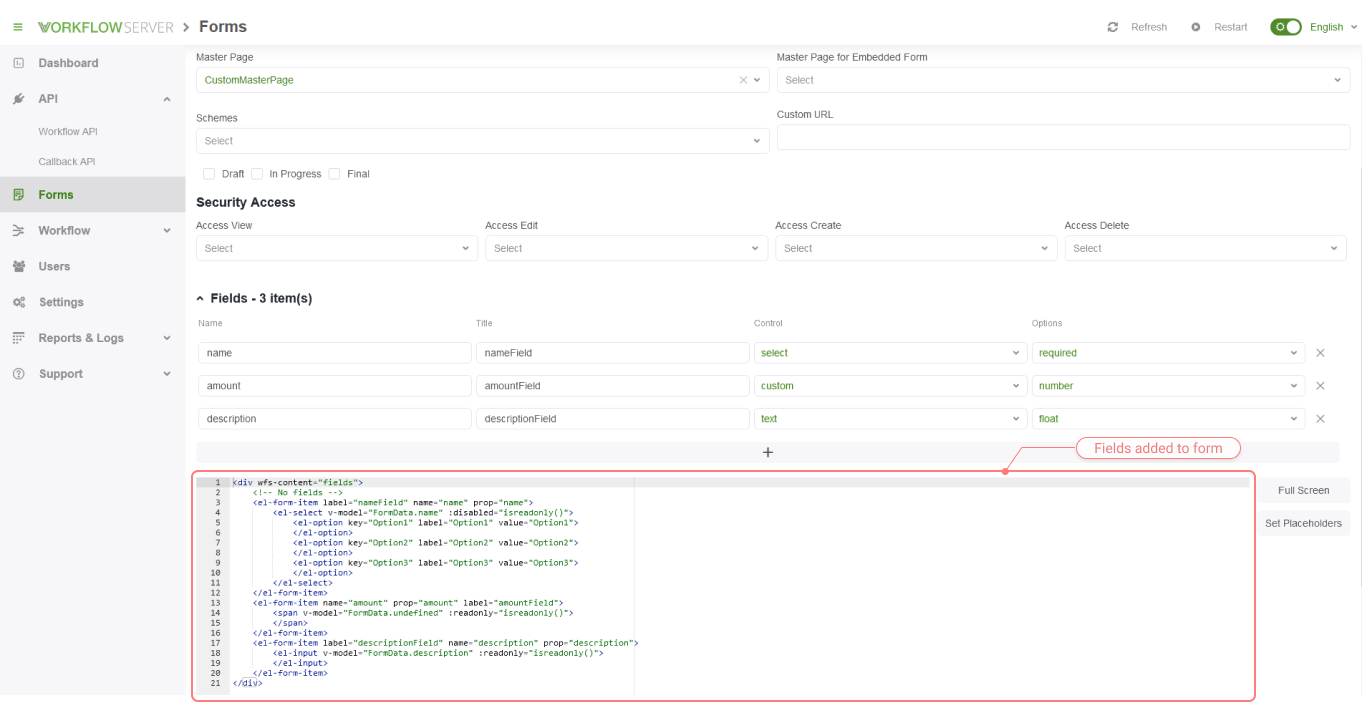The width and height of the screenshot is (1362, 708).
Task: Click the Refresh arrows icon
Action: (x=1113, y=27)
